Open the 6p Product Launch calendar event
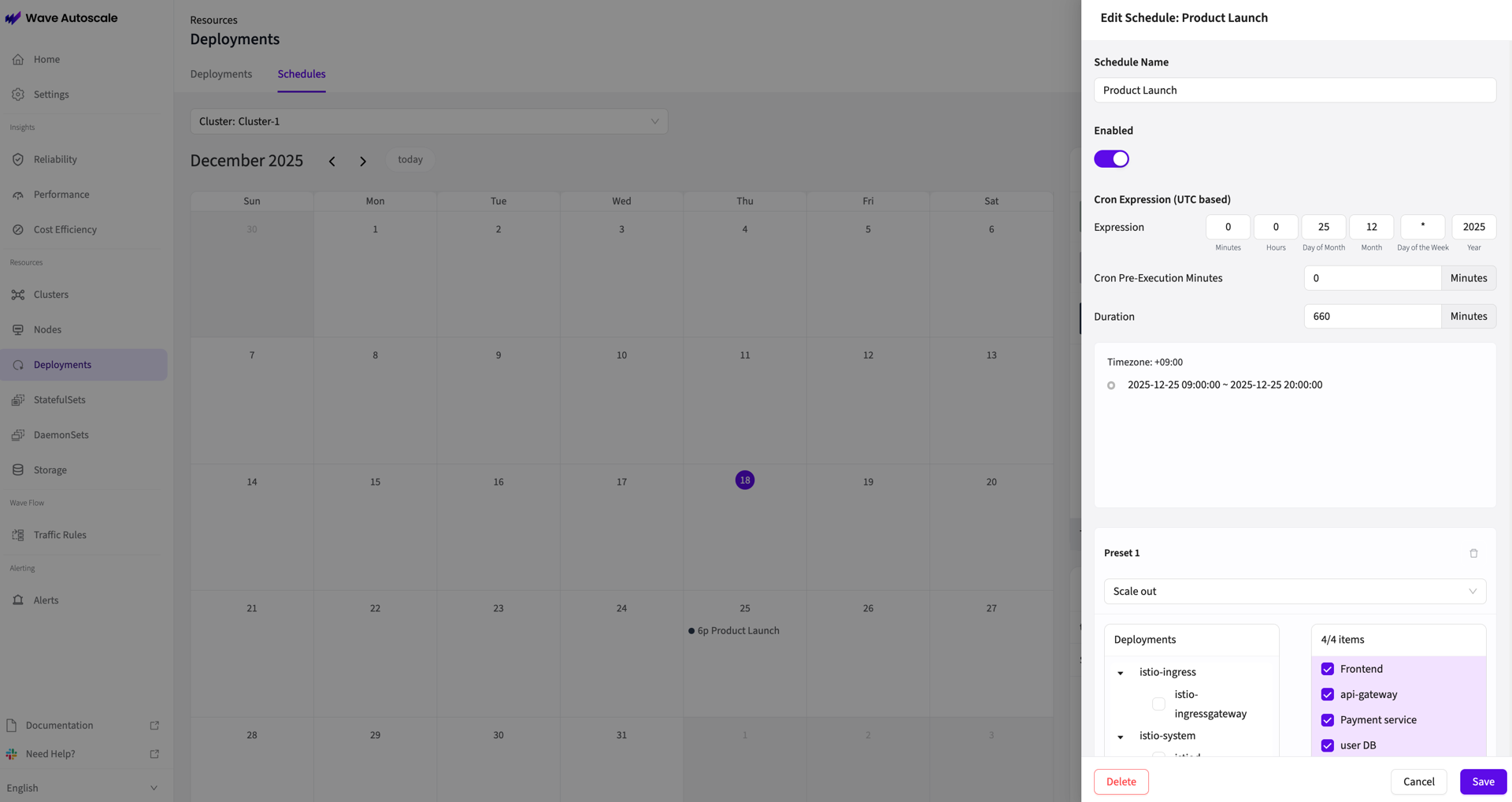Viewport: 1512px width, 802px height. pos(734,631)
